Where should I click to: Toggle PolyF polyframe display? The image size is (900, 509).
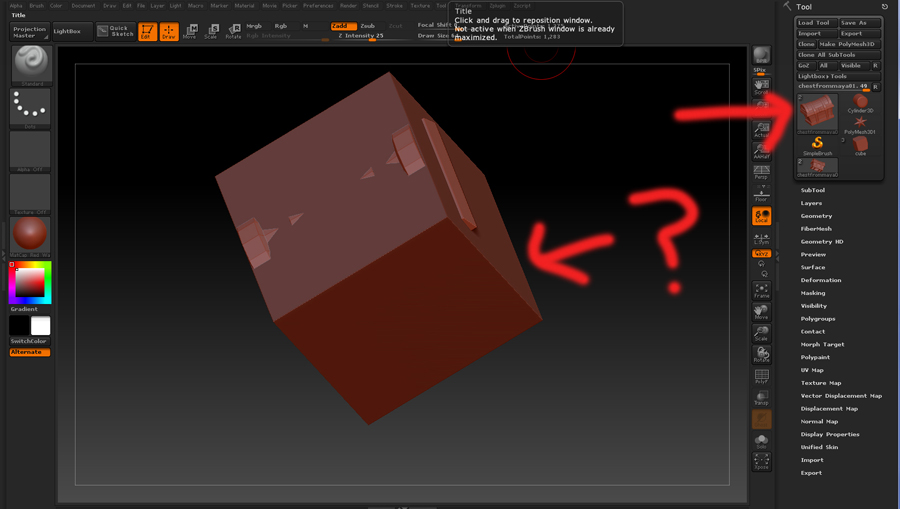[762, 376]
